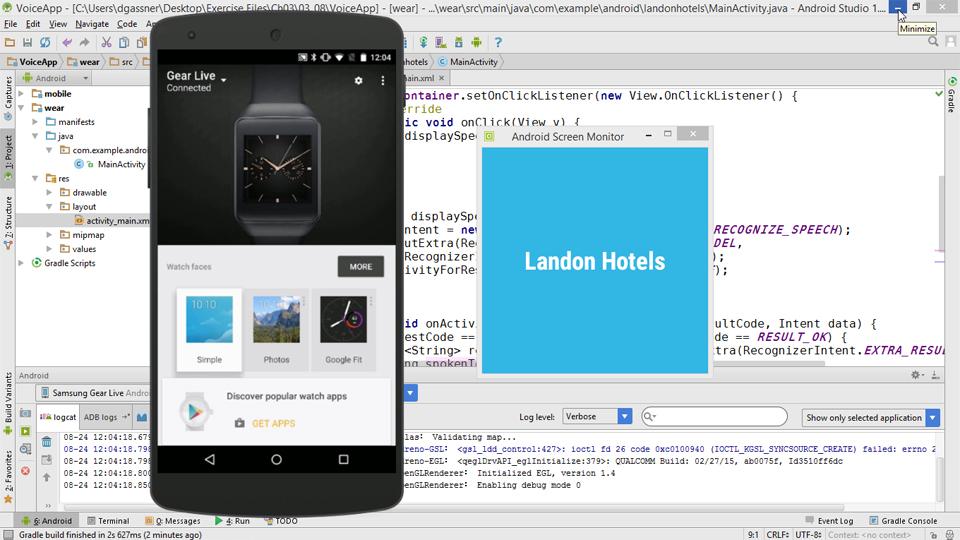Select the Photos watch face thumbnail
The image size is (960, 540).
pos(276,329)
